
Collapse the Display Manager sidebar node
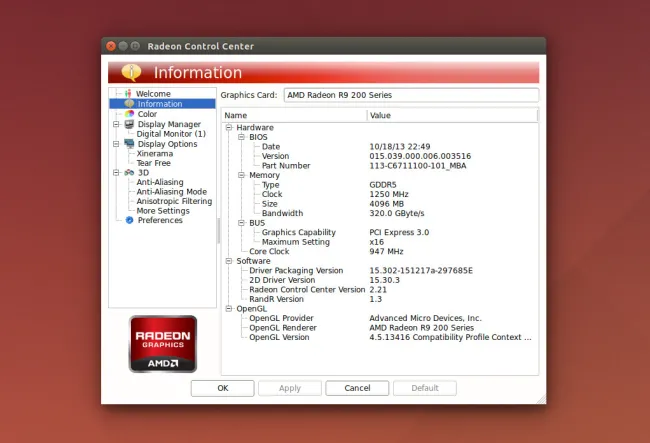[x=116, y=124]
